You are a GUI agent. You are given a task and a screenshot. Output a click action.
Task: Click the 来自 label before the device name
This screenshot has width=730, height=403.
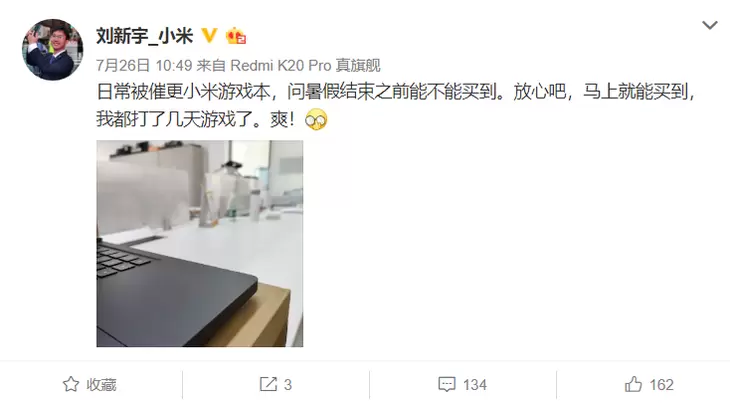[x=211, y=65]
